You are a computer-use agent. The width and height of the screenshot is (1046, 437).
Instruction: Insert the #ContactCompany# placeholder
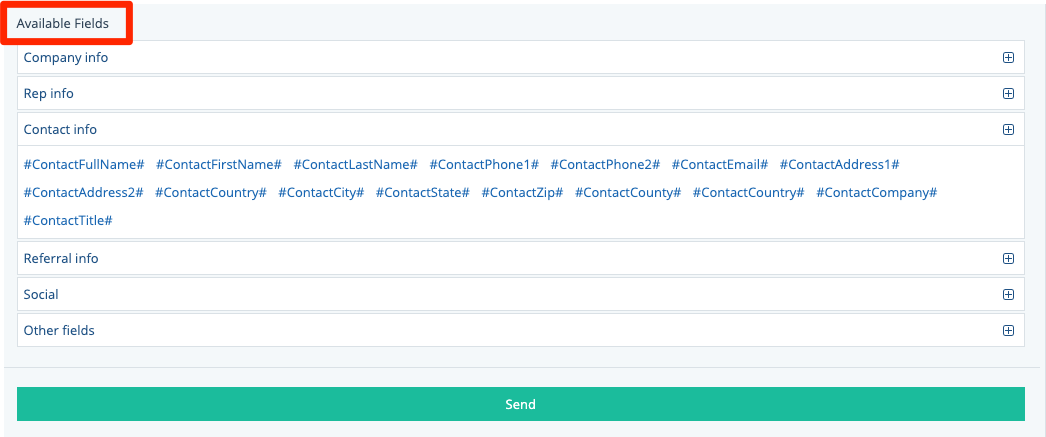(x=876, y=192)
